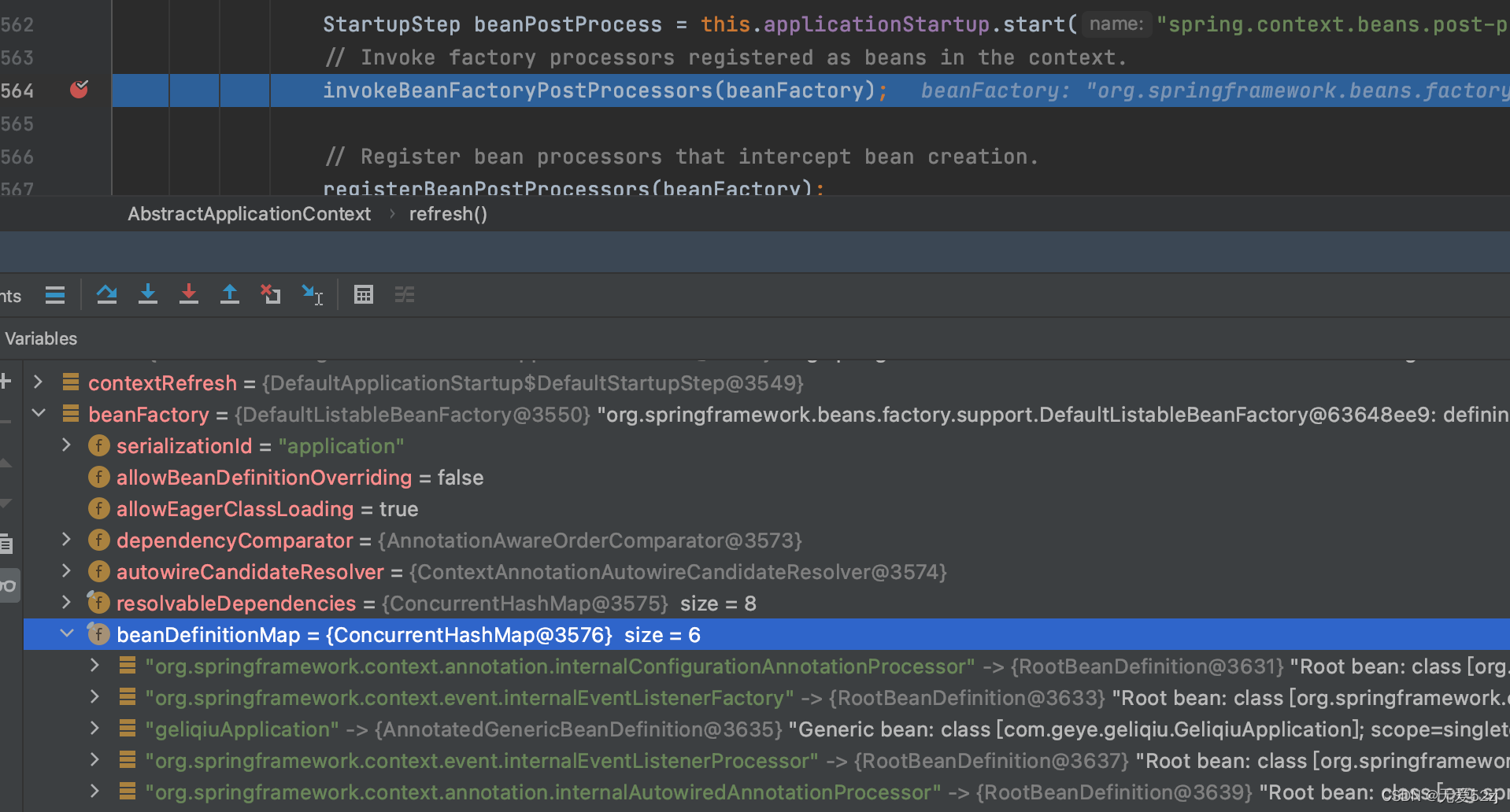
Task: Expand the contextRefresh variable
Action: pos(38,382)
